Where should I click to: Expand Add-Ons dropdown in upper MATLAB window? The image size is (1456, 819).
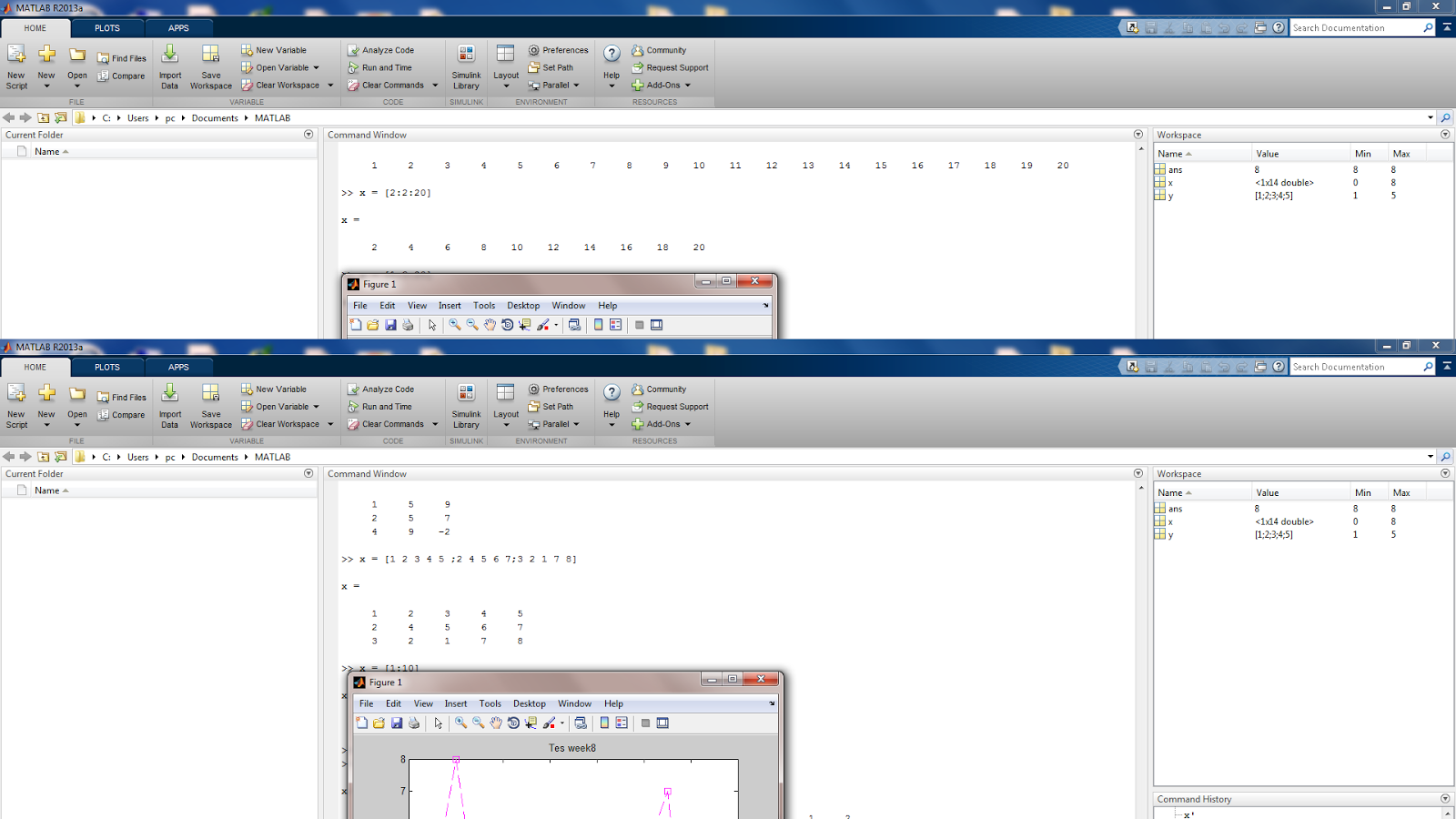(x=688, y=86)
